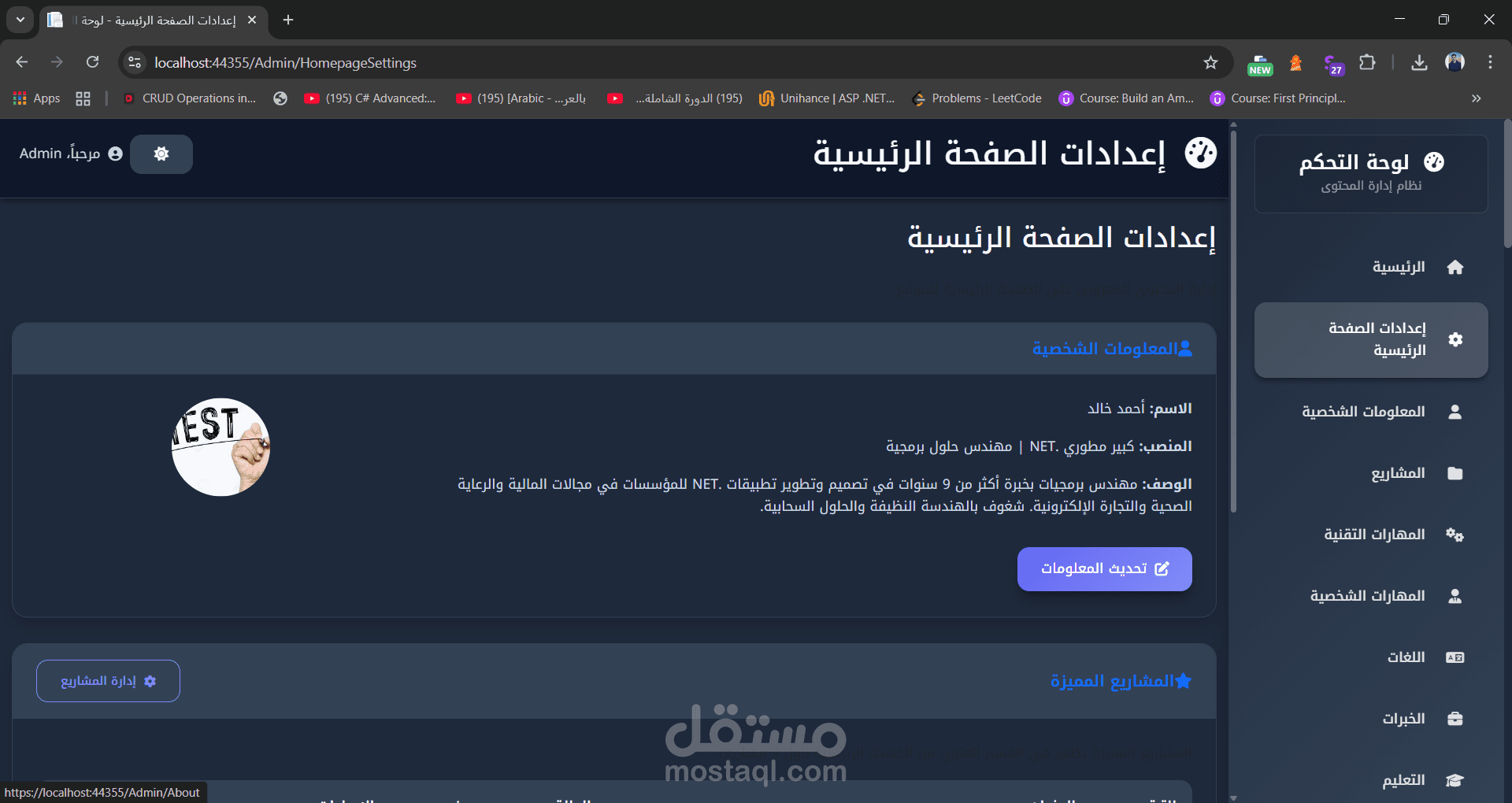Screen dimensions: 1512x803
Task: Open the Chrome three-dot menu
Action: click(1490, 62)
